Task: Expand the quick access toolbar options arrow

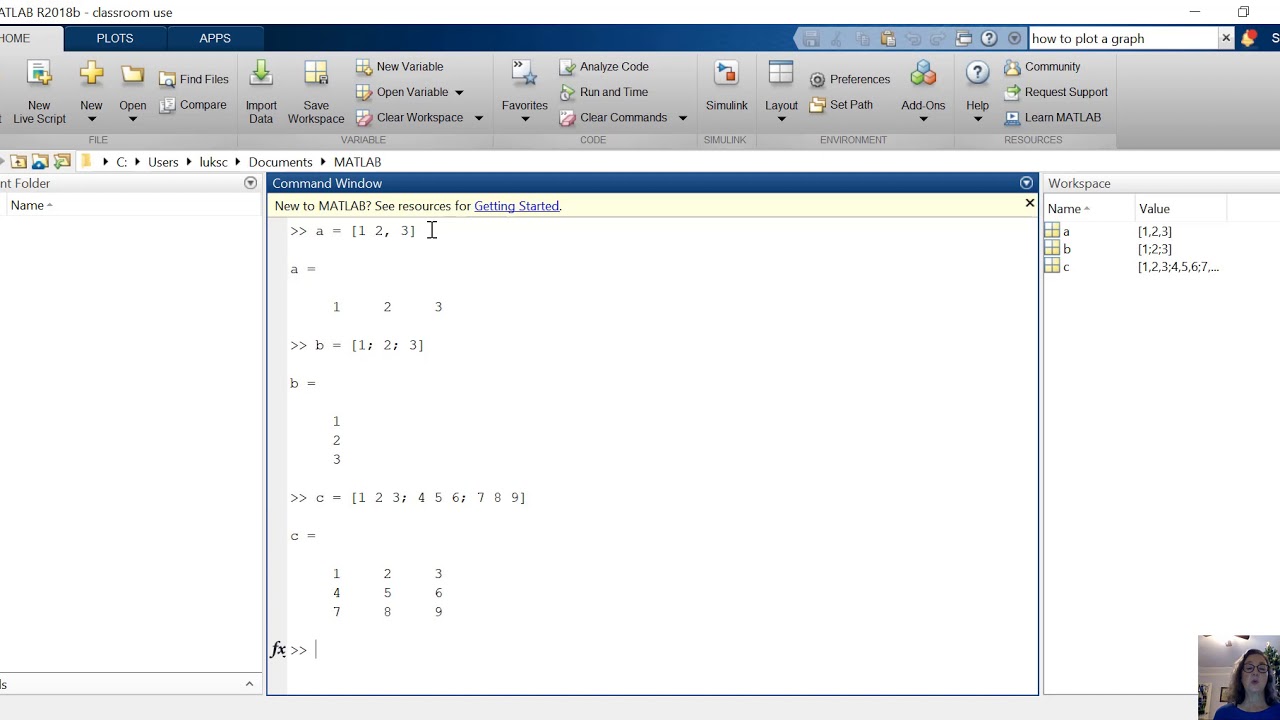Action: click(1014, 39)
